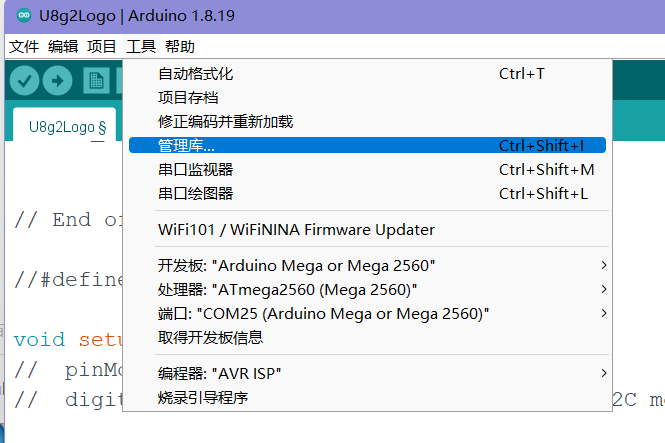Expand the 端口 COM25 port submenu

pyautogui.click(x=367, y=314)
